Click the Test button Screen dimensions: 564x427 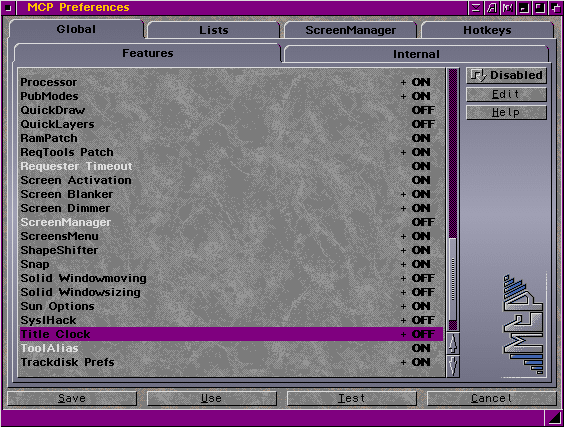[351, 398]
